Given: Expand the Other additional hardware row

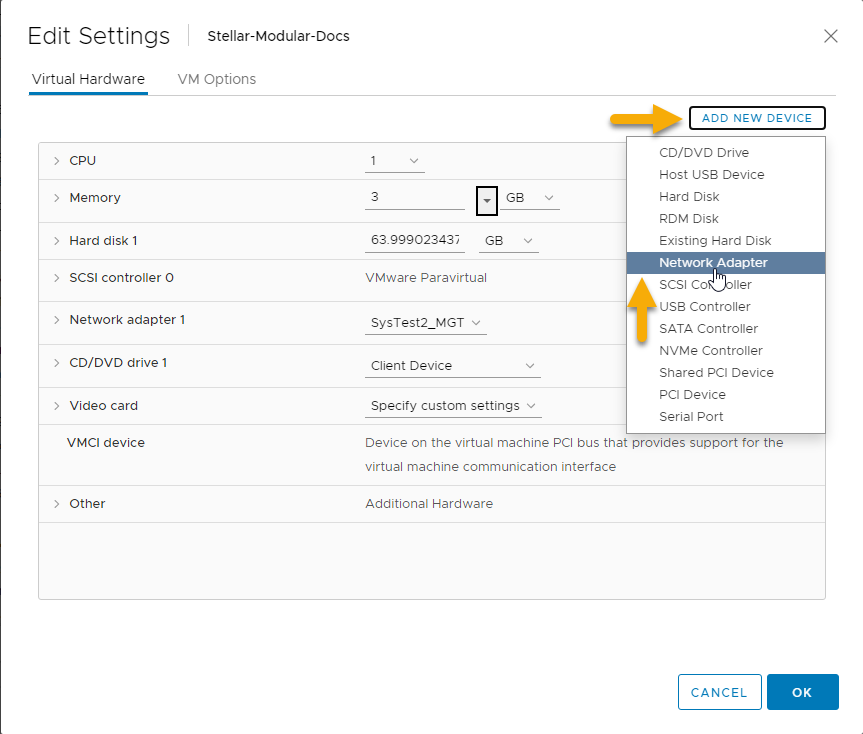Looking at the screenshot, I should (x=57, y=504).
